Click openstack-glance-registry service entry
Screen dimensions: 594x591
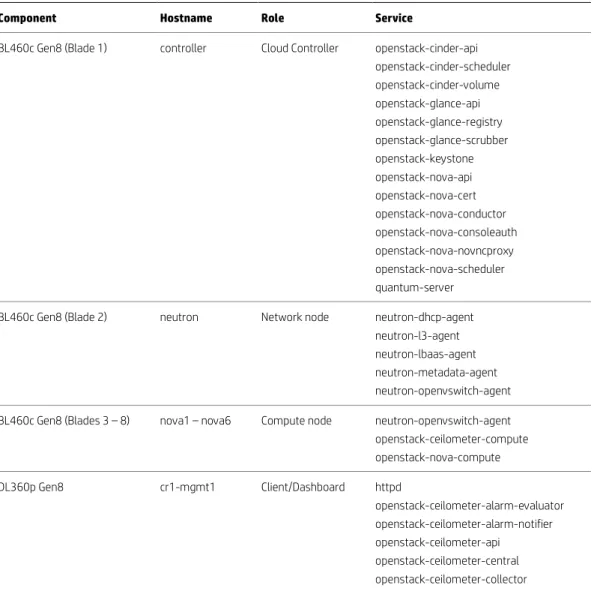[x=439, y=122]
